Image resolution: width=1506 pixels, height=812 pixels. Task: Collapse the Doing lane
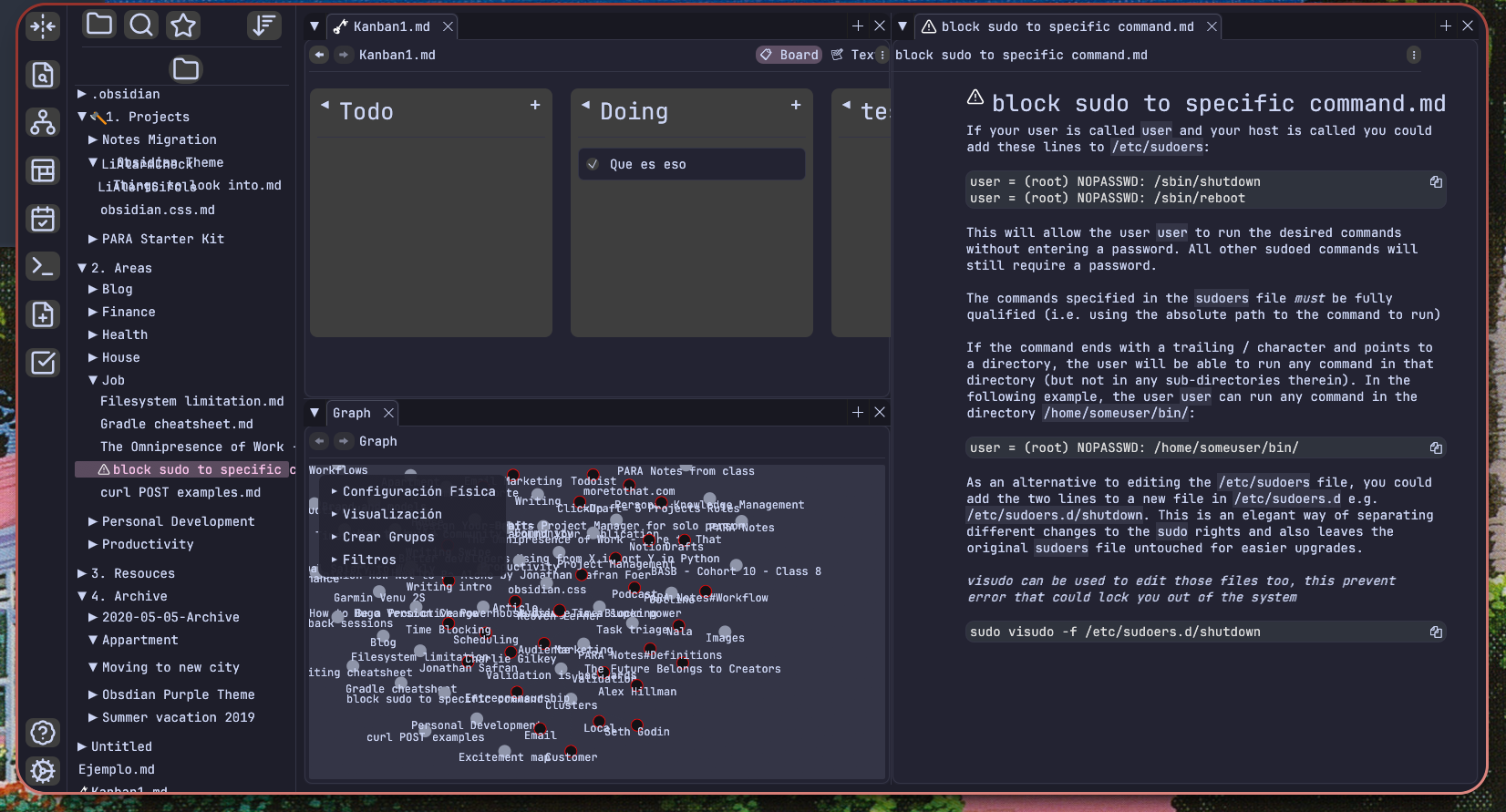tap(585, 106)
